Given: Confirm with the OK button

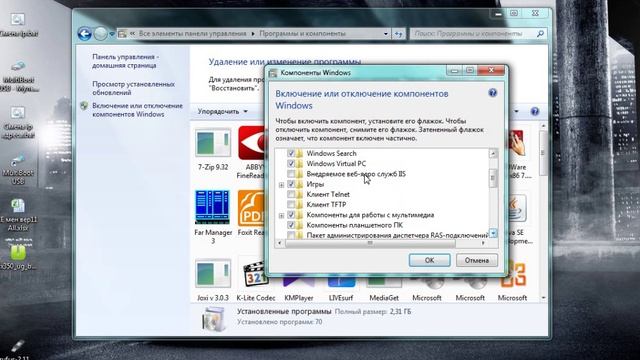Looking at the screenshot, I should click(x=429, y=260).
